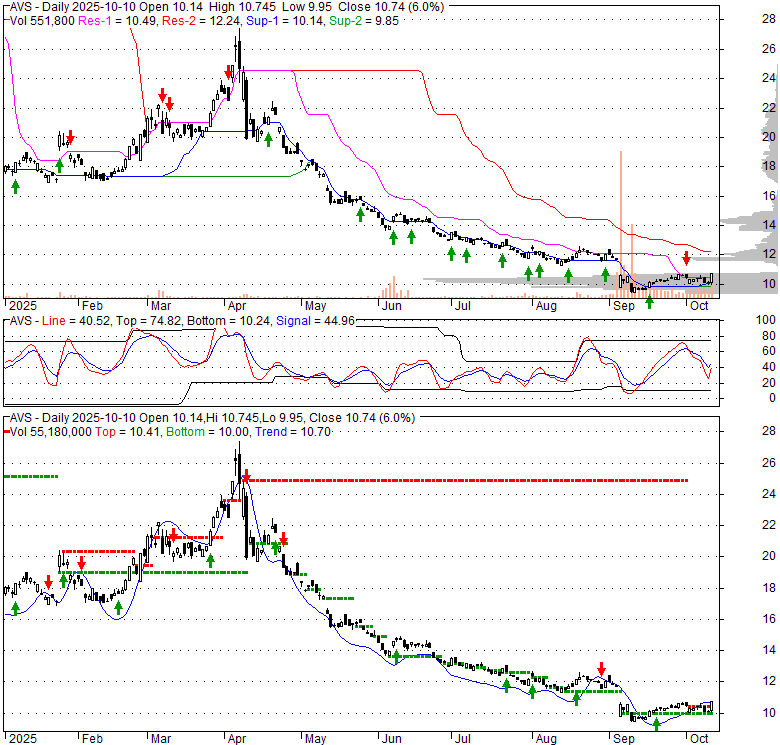Image resolution: width=780 pixels, height=745 pixels.
Task: Click the May label on top chart time axis
Action: 316,307
